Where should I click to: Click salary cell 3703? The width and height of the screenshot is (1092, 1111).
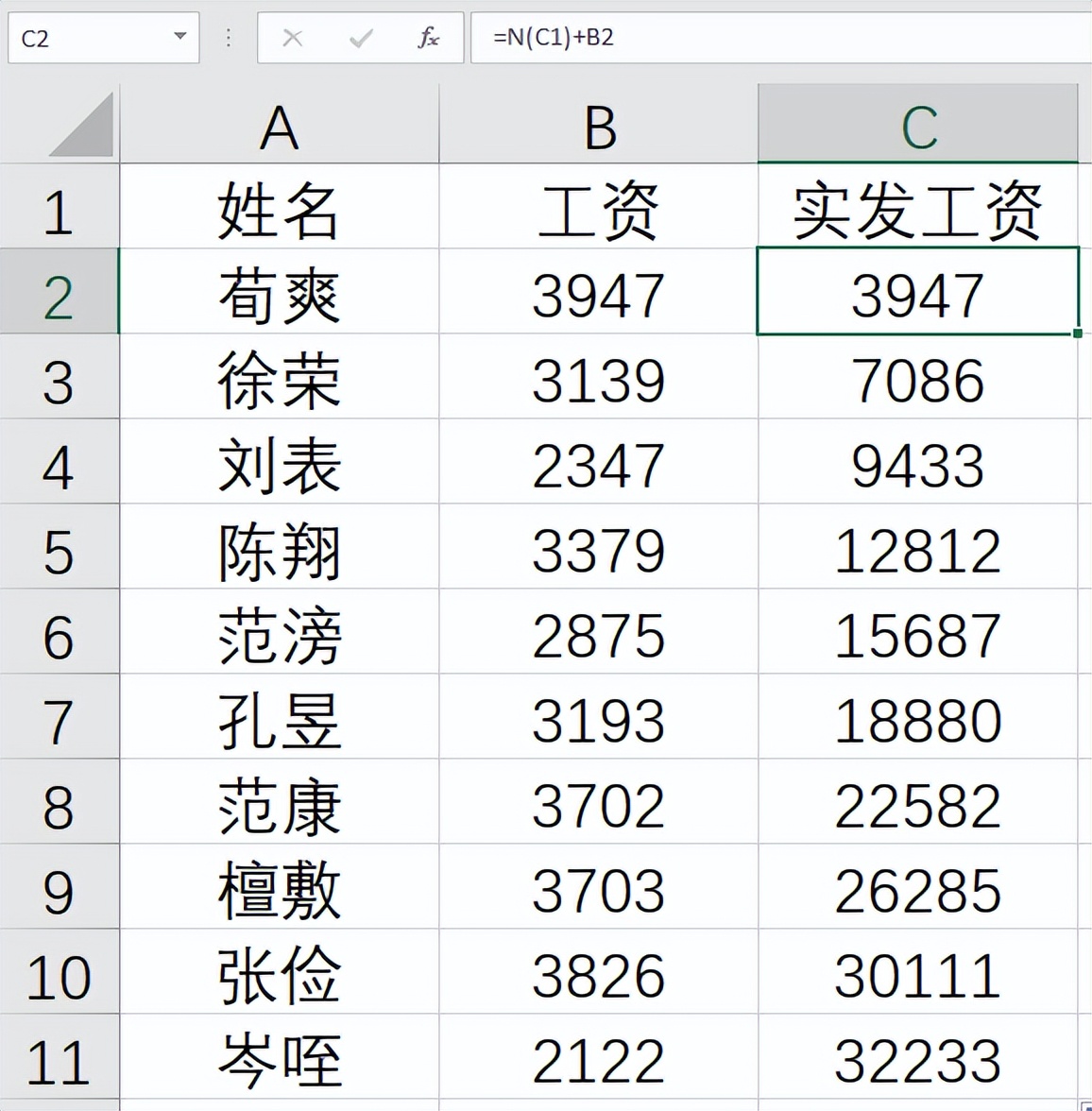coord(599,886)
